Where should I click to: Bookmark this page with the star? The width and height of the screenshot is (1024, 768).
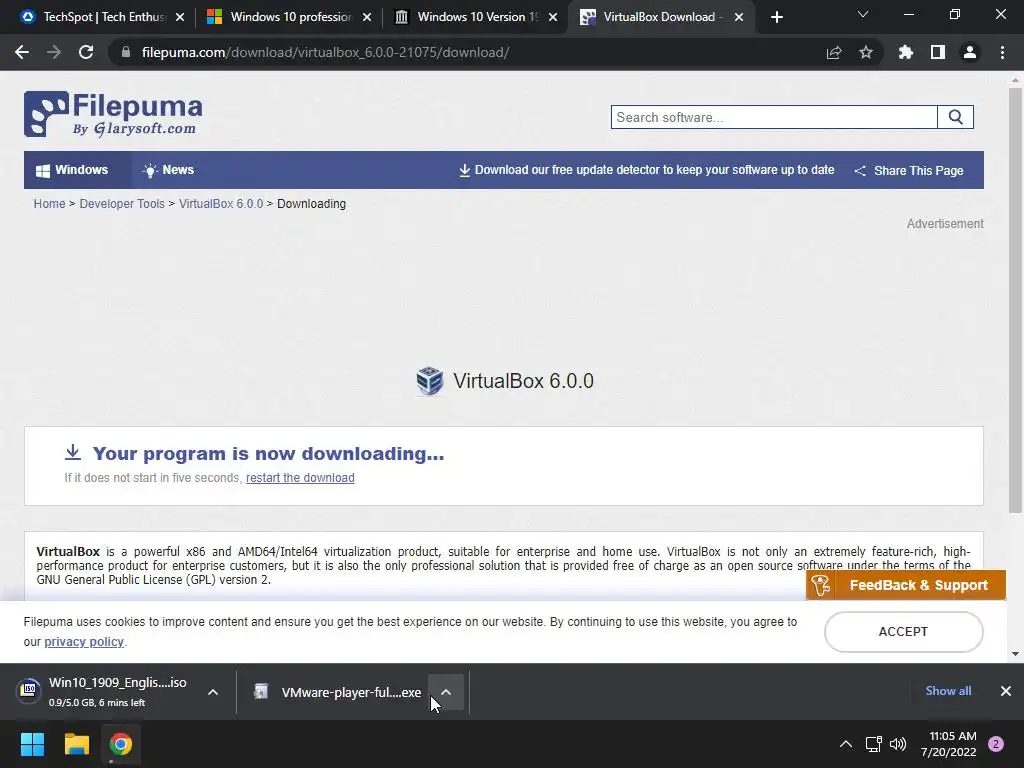coord(866,52)
